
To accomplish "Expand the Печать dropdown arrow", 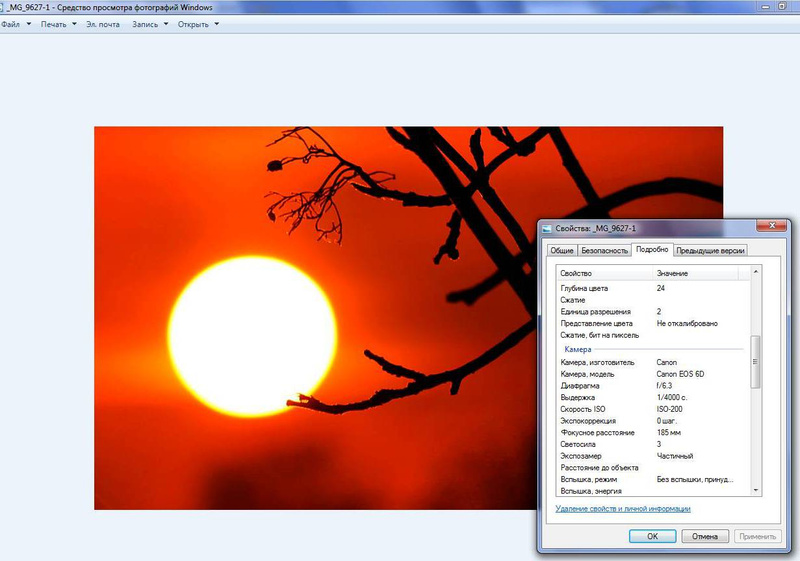I will click(74, 24).
